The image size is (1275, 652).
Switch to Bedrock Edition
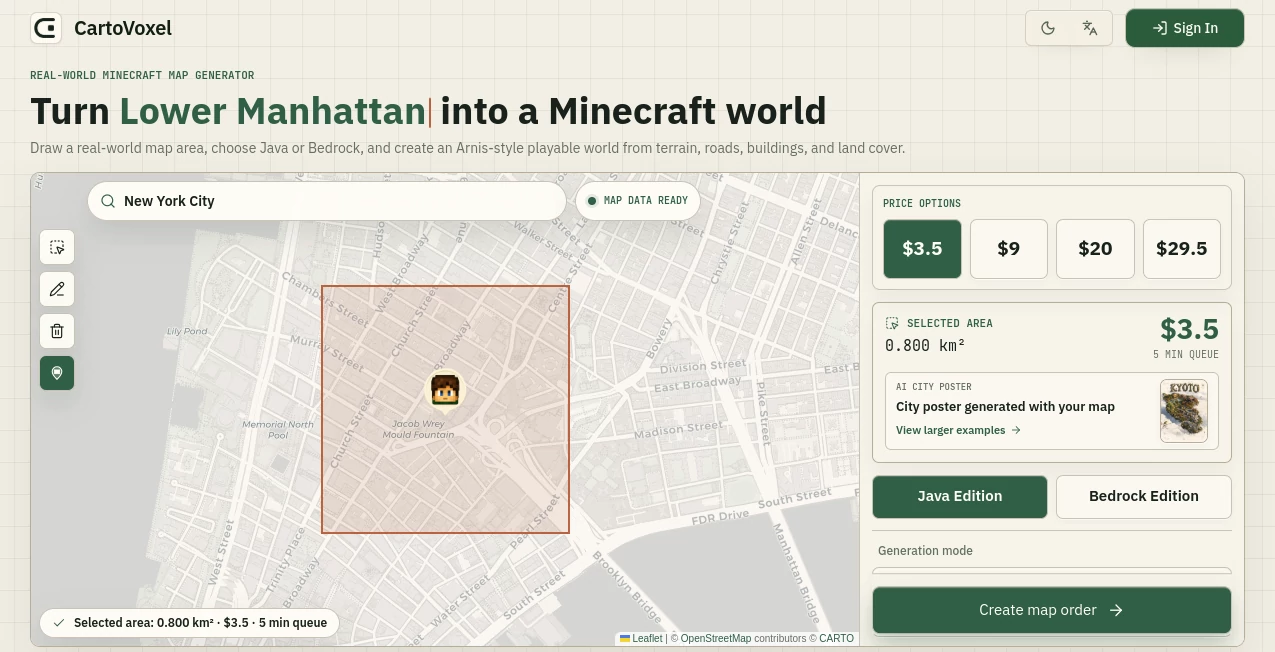[x=1144, y=496]
